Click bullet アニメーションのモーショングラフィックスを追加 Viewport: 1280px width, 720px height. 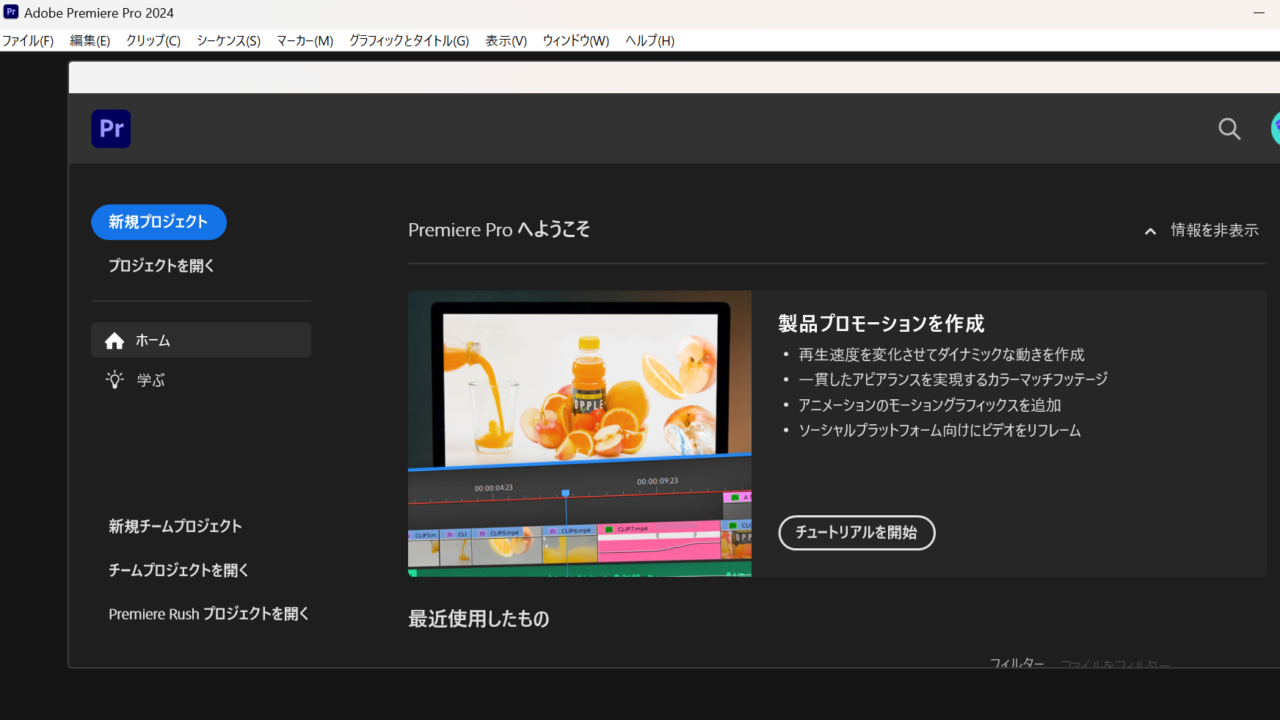[x=930, y=406]
